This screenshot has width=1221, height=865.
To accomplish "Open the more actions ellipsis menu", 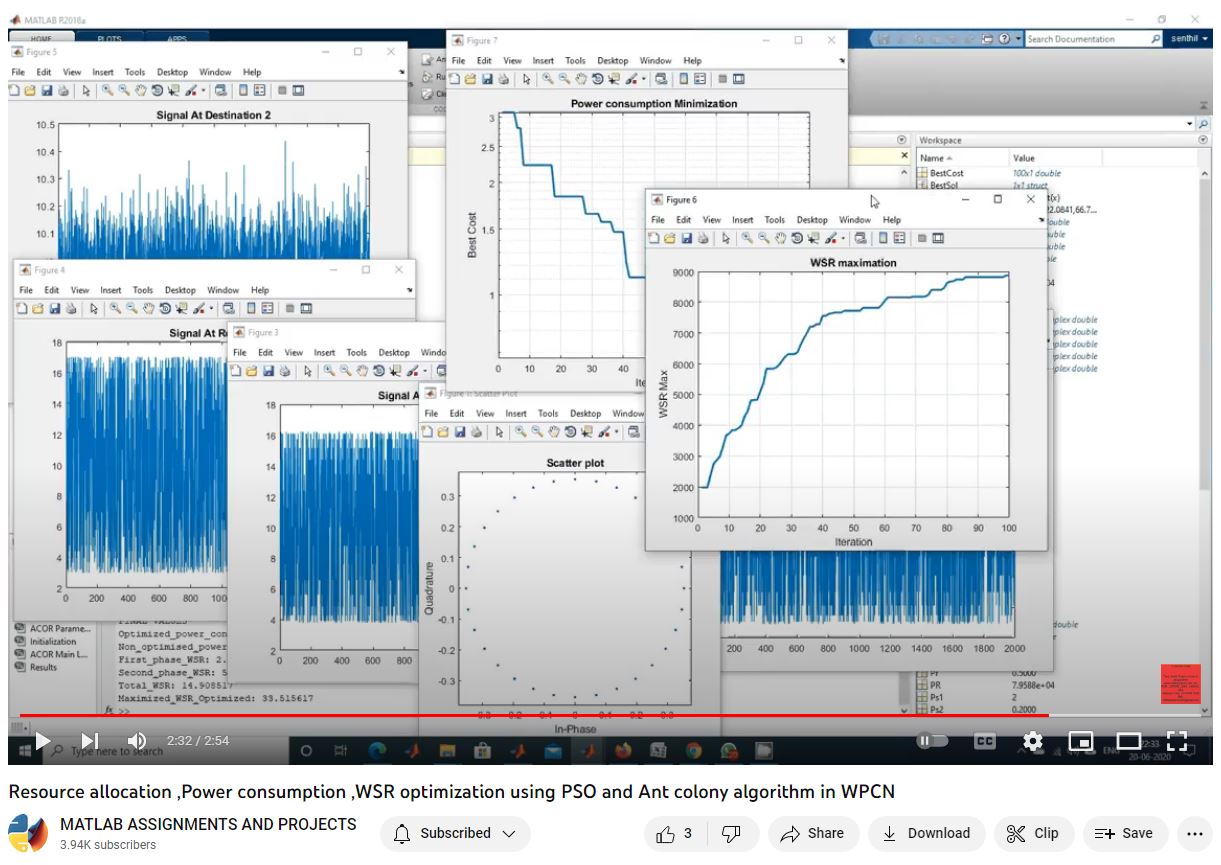I will [1194, 833].
